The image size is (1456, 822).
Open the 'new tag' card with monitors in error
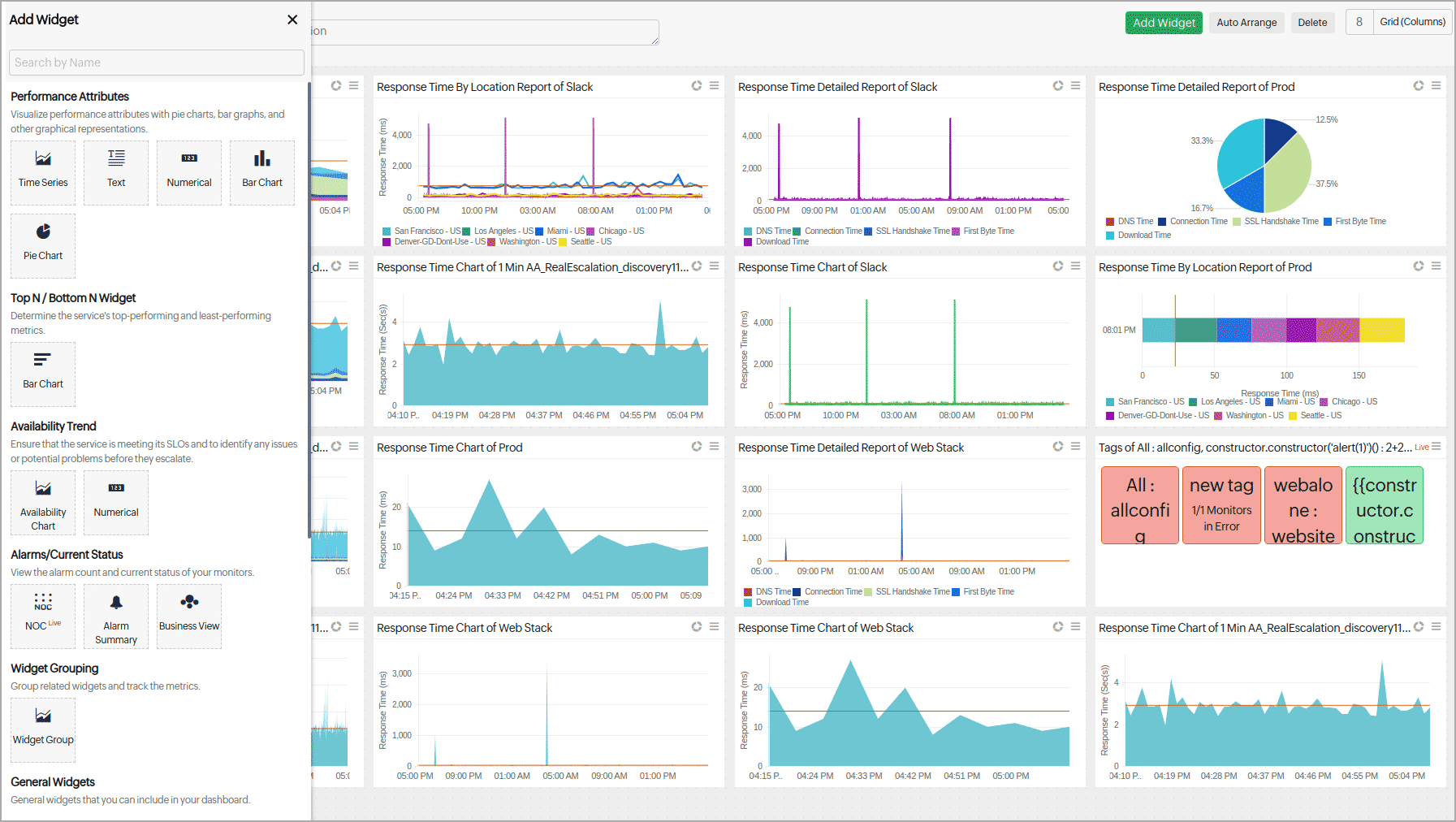click(1221, 505)
